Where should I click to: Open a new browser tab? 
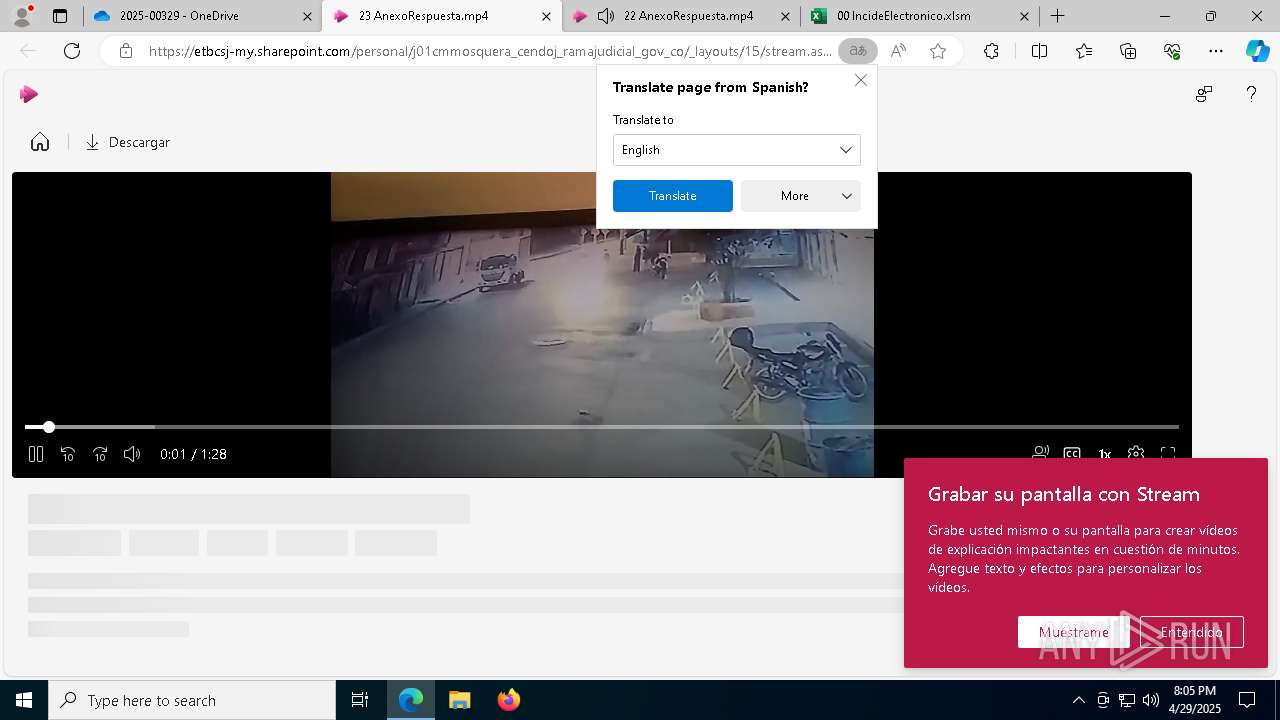coord(1057,16)
